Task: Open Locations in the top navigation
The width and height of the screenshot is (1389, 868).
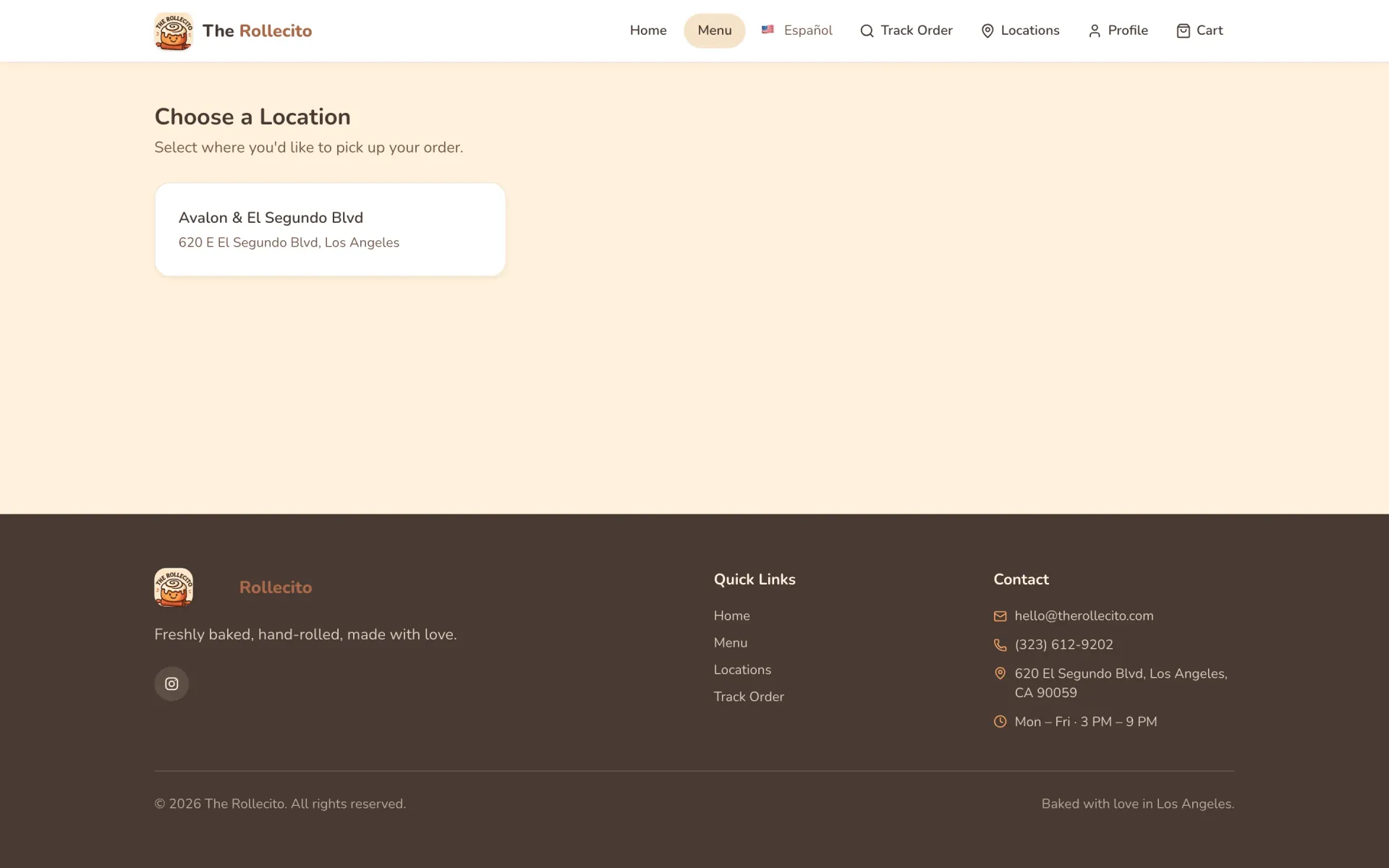Action: [1020, 30]
